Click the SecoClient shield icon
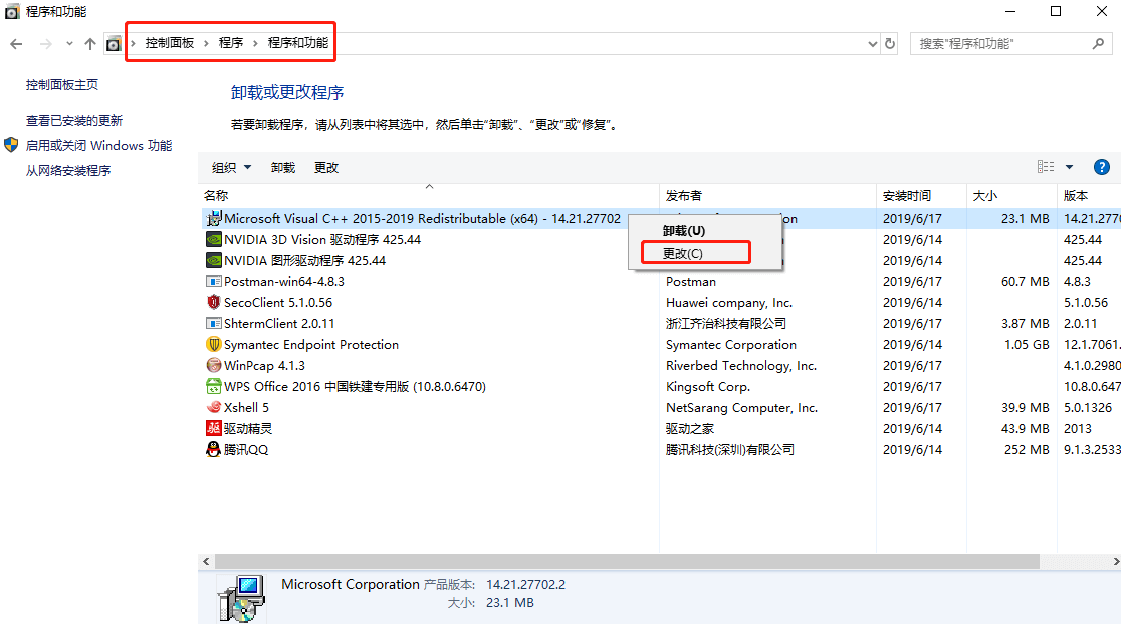Screen dimensions: 1121x624 pos(213,302)
